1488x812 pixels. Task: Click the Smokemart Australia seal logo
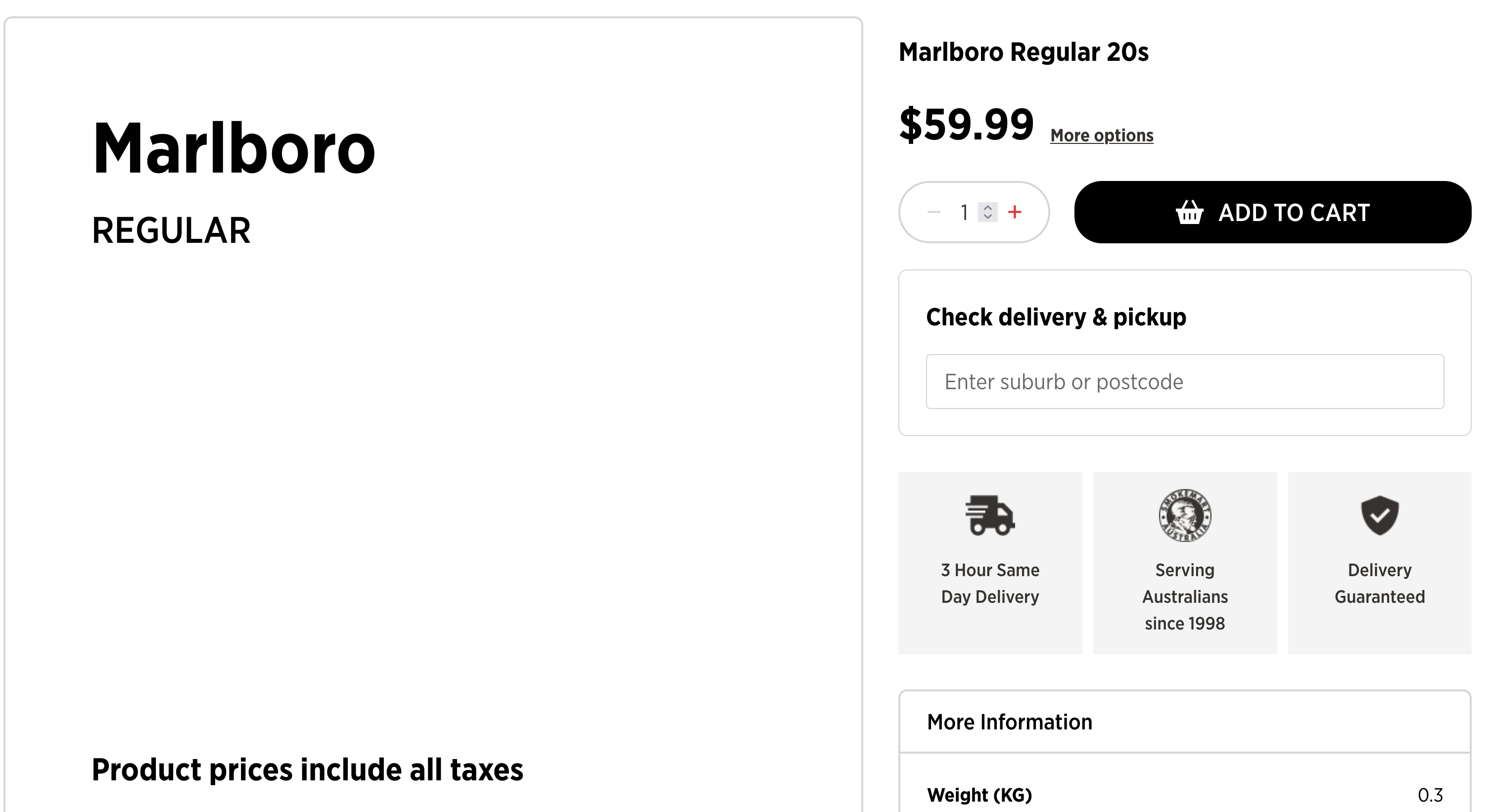click(x=1185, y=515)
